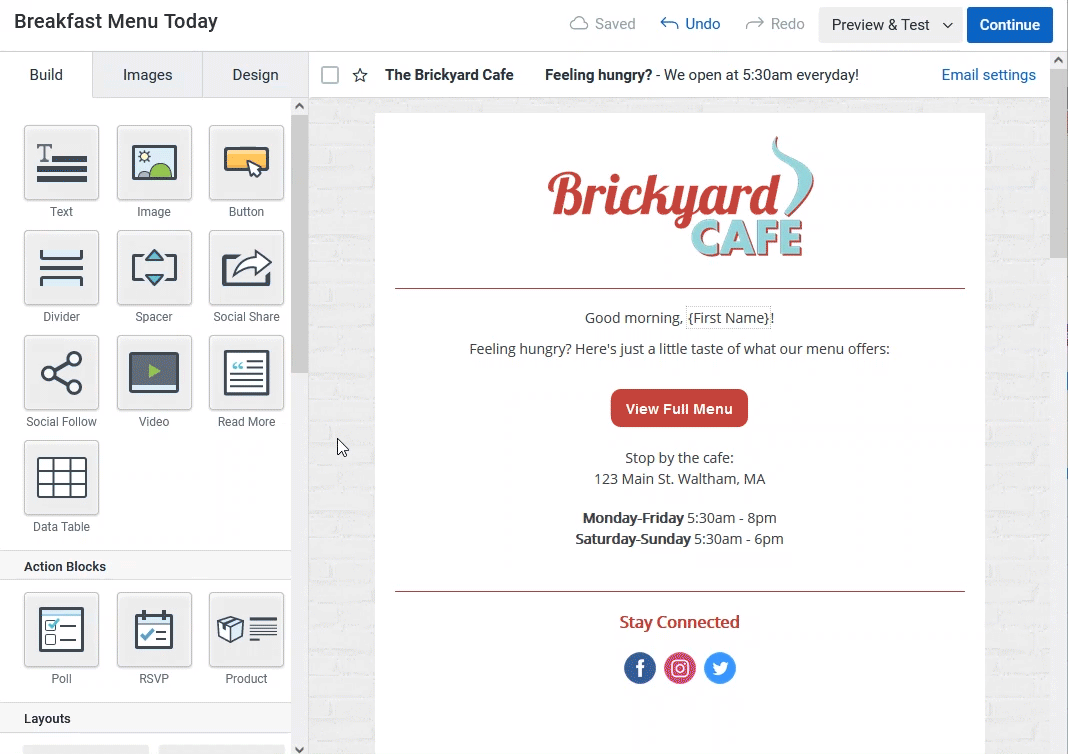Click the Facebook icon under Stay Connected
The image size is (1068, 754).
click(x=640, y=668)
